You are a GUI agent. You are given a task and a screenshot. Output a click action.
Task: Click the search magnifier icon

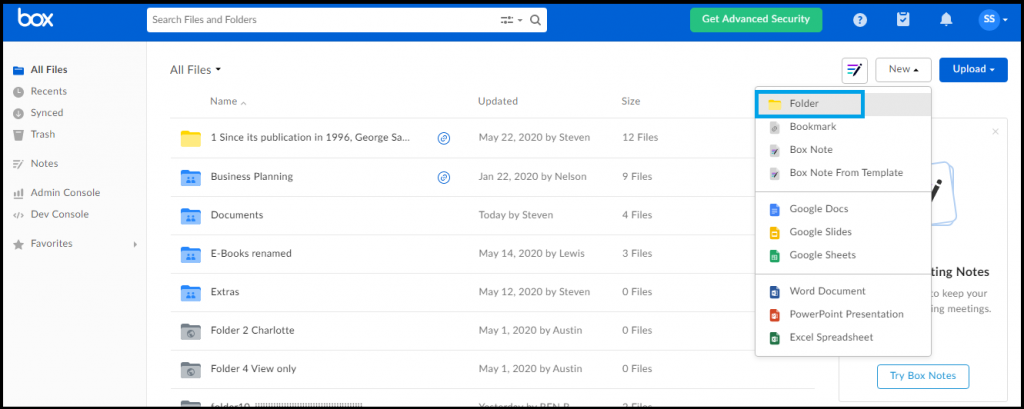[537, 19]
